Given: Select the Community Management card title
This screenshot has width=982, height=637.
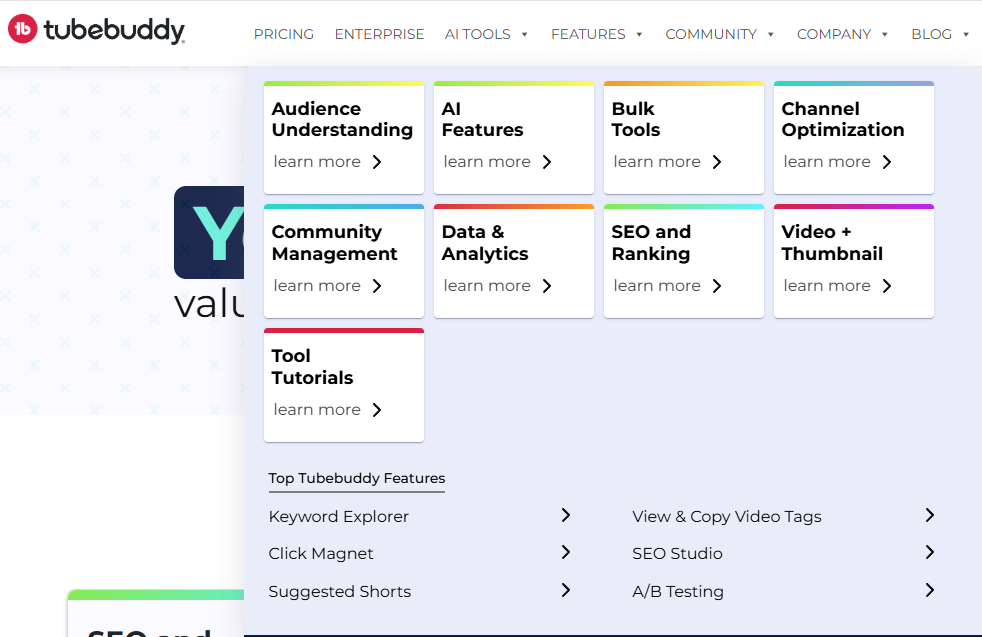Looking at the screenshot, I should (x=334, y=242).
